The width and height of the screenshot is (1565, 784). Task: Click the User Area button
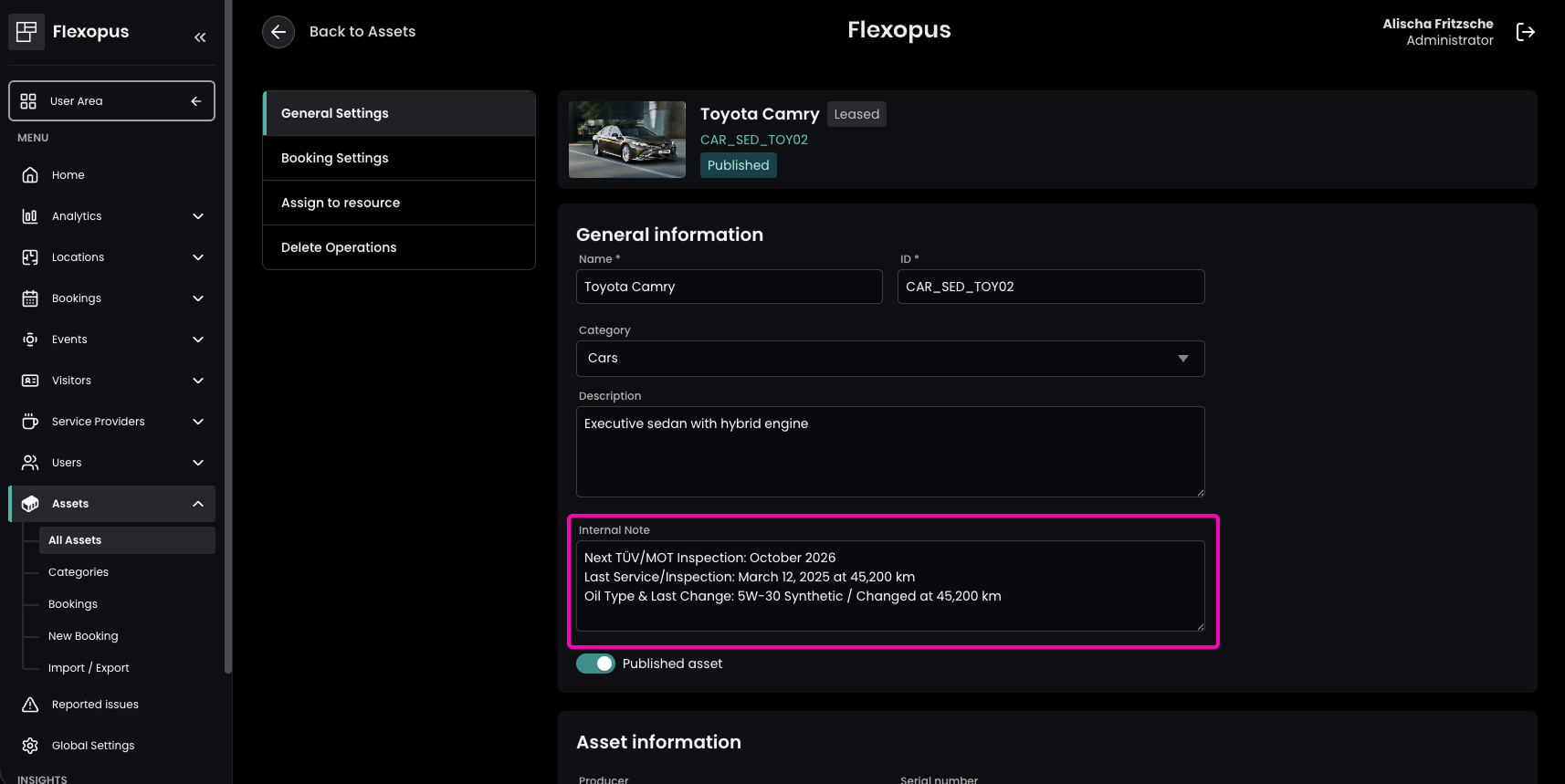[x=111, y=101]
